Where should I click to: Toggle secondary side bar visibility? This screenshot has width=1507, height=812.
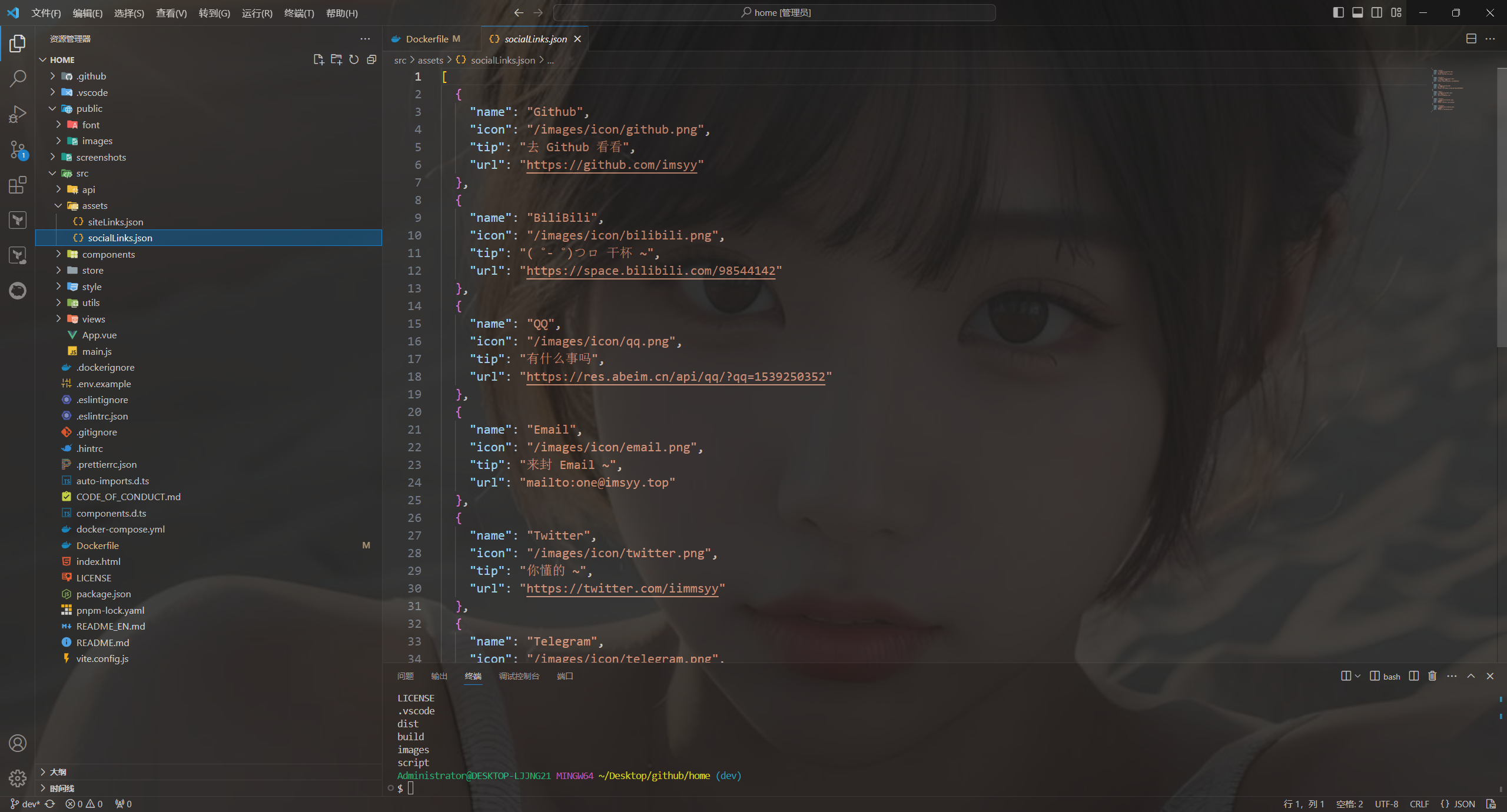pos(1377,12)
